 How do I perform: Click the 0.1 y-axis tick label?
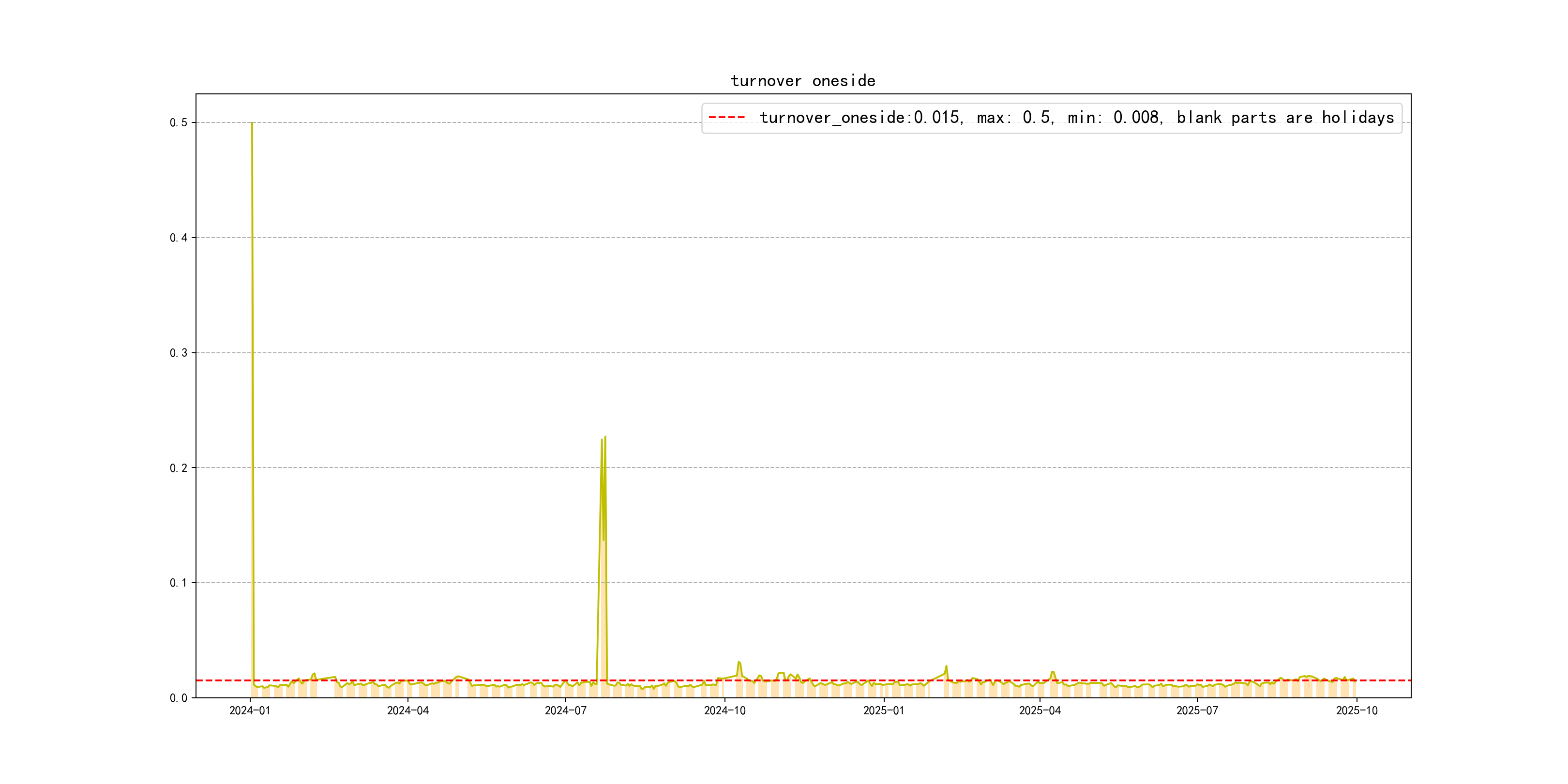point(179,583)
